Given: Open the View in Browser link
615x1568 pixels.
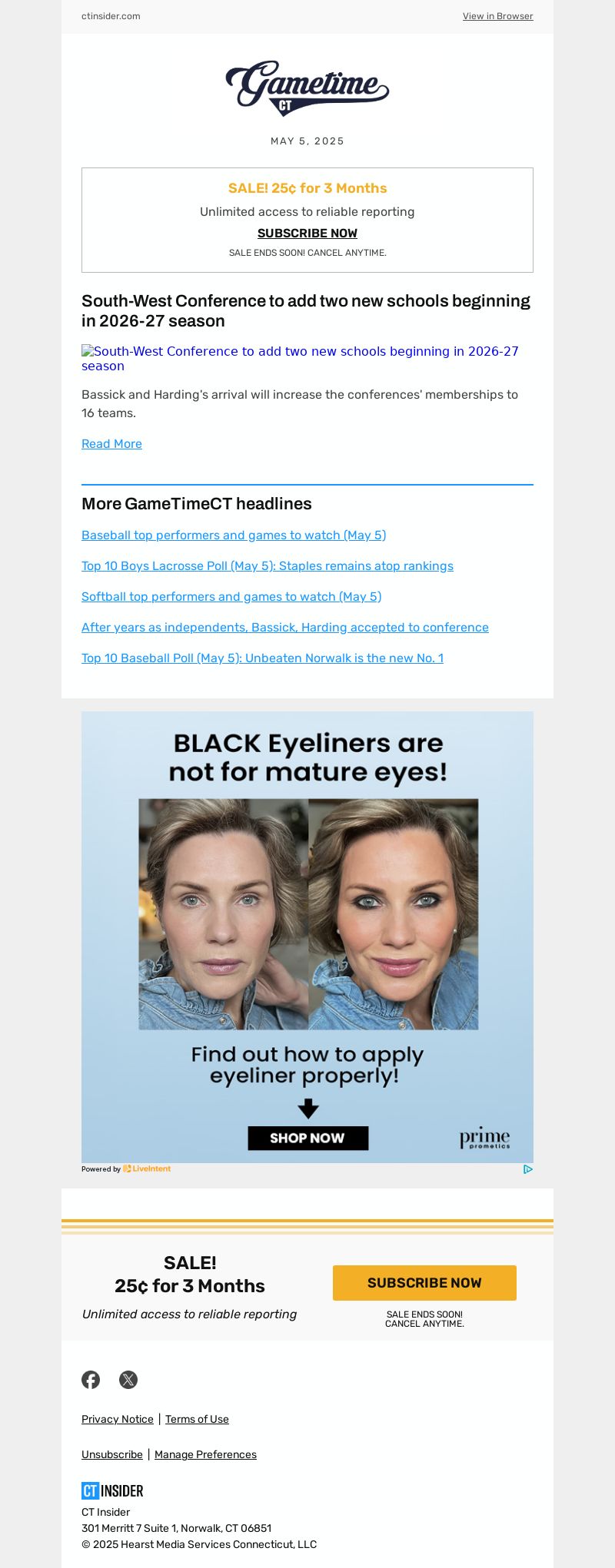Looking at the screenshot, I should 497,16.
